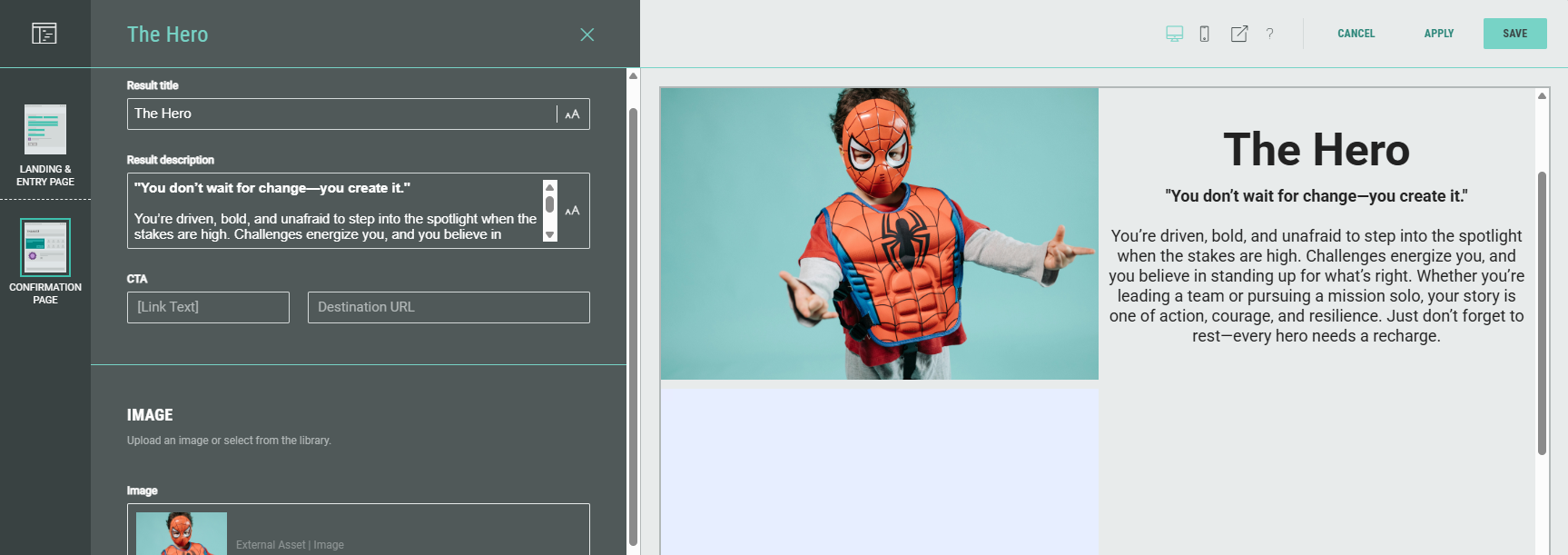This screenshot has height=555, width=1568.
Task: Select the Landing & Entry Page tab
Action: [x=44, y=145]
